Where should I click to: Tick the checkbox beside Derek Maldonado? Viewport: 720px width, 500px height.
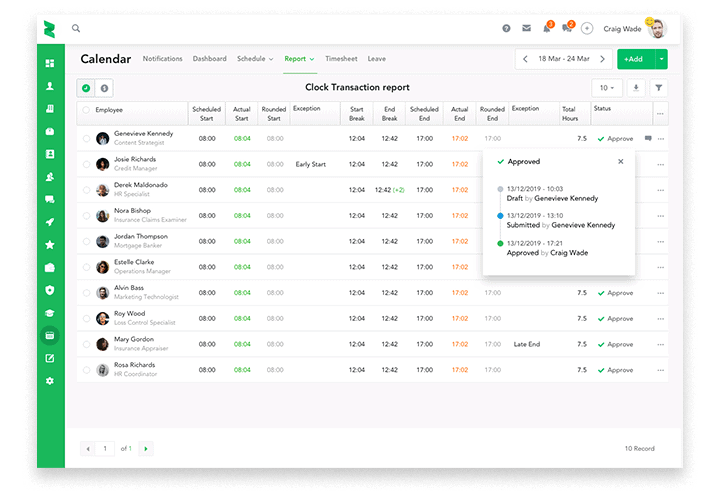tap(87, 190)
